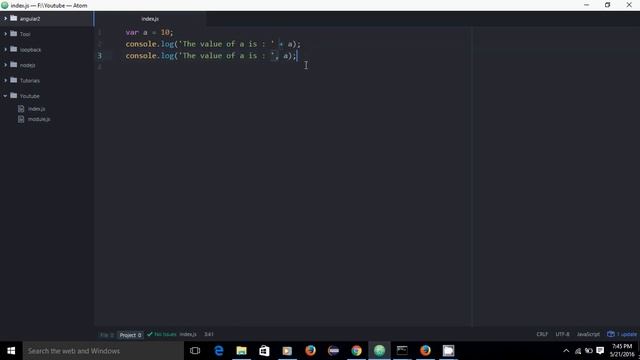Click the Tutorials folder icon
Image resolution: width=640 pixels, height=360 pixels.
pyautogui.click(x=14, y=80)
